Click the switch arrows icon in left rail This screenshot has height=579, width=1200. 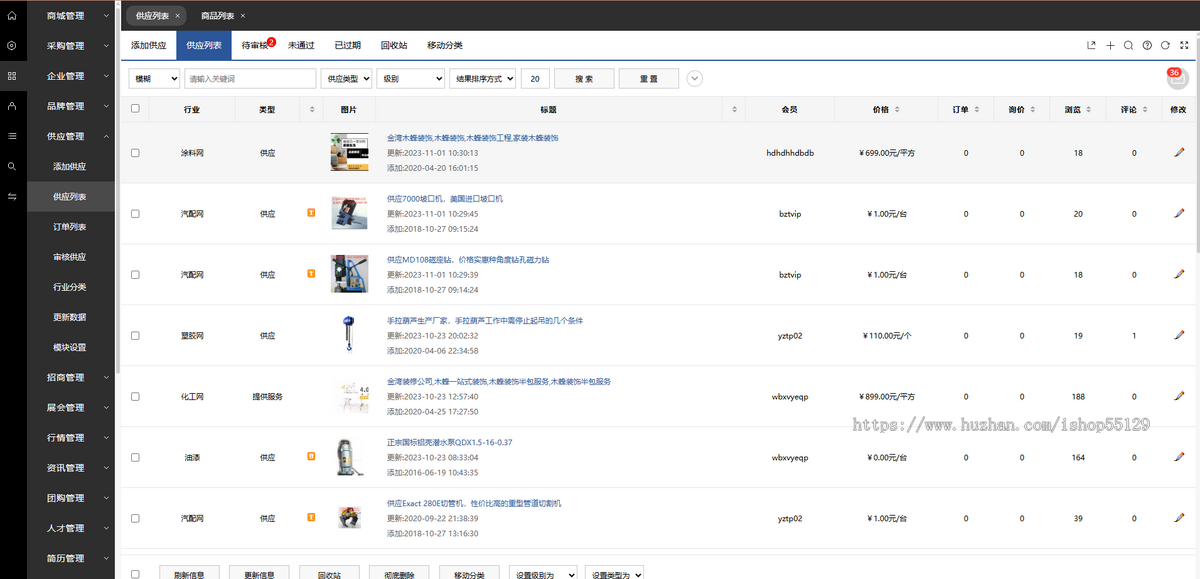[x=12, y=196]
